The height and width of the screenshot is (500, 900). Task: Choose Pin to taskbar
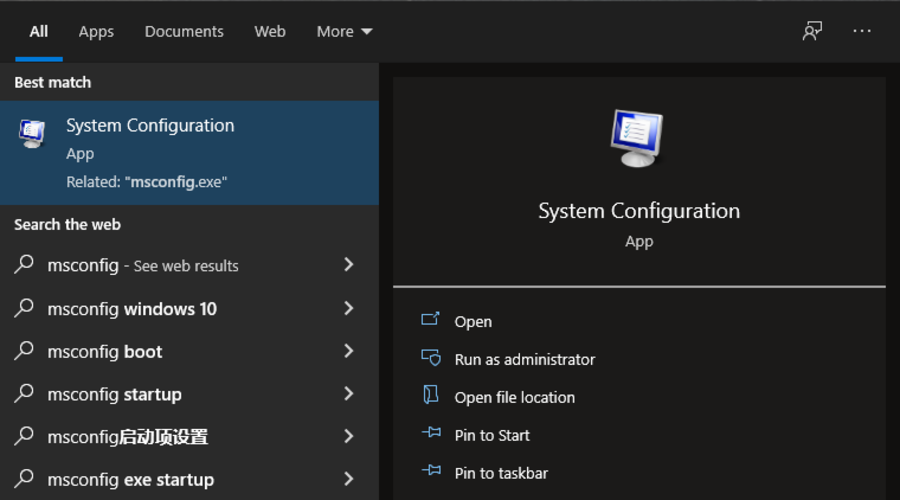coord(501,473)
